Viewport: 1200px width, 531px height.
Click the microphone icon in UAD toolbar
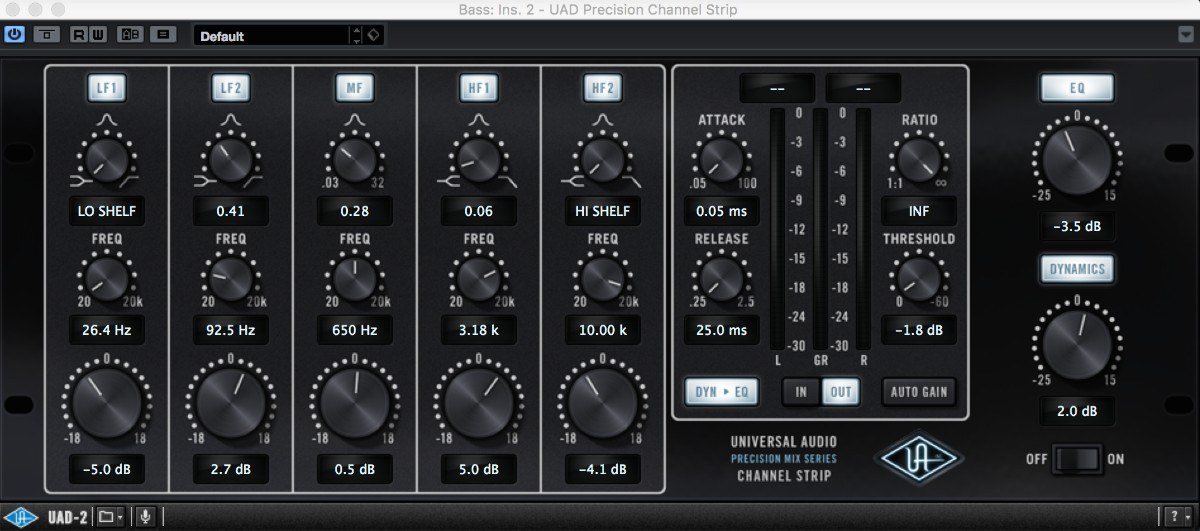147,517
